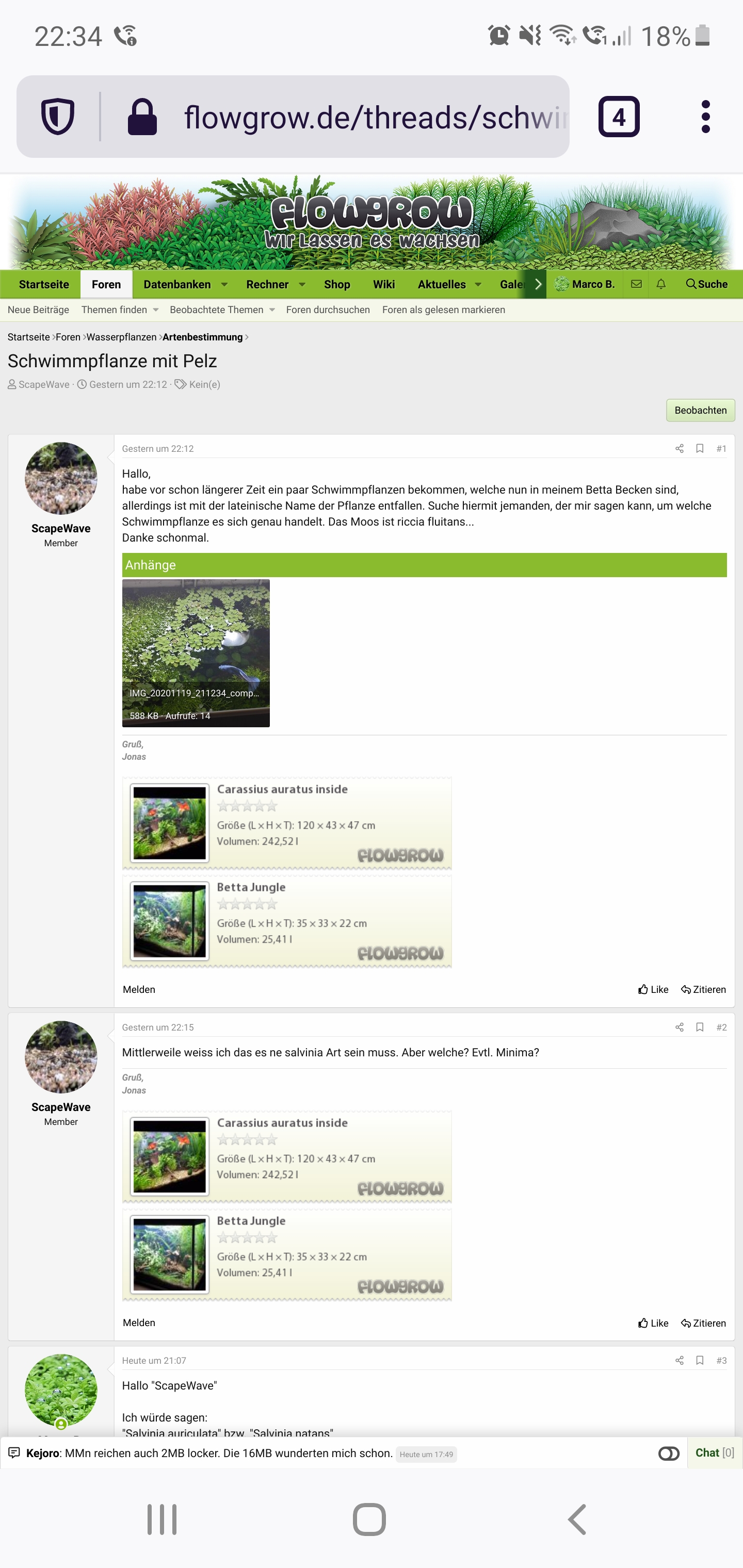Open the Artenbestimmung breadcrumb link
This screenshot has height=1568, width=743.
[203, 337]
